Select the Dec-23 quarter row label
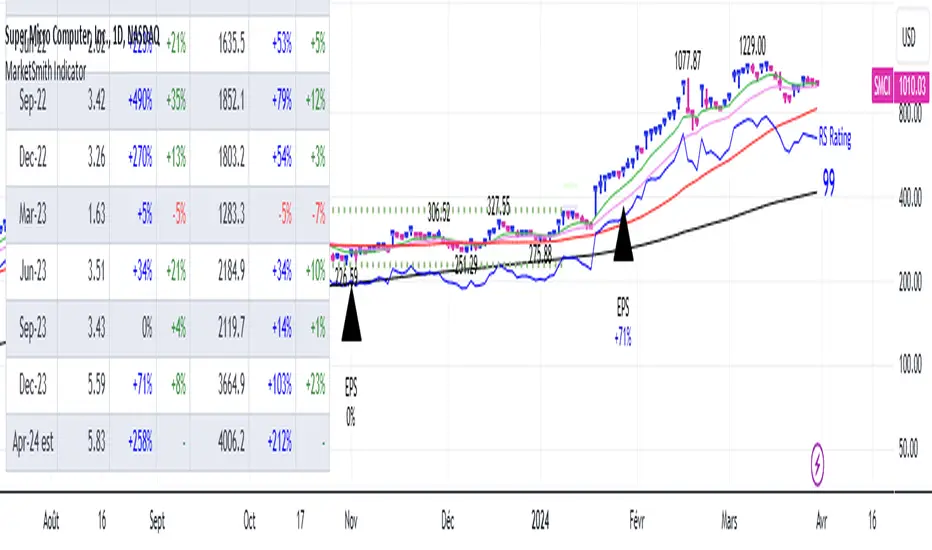The height and width of the screenshot is (550, 932). [x=32, y=385]
